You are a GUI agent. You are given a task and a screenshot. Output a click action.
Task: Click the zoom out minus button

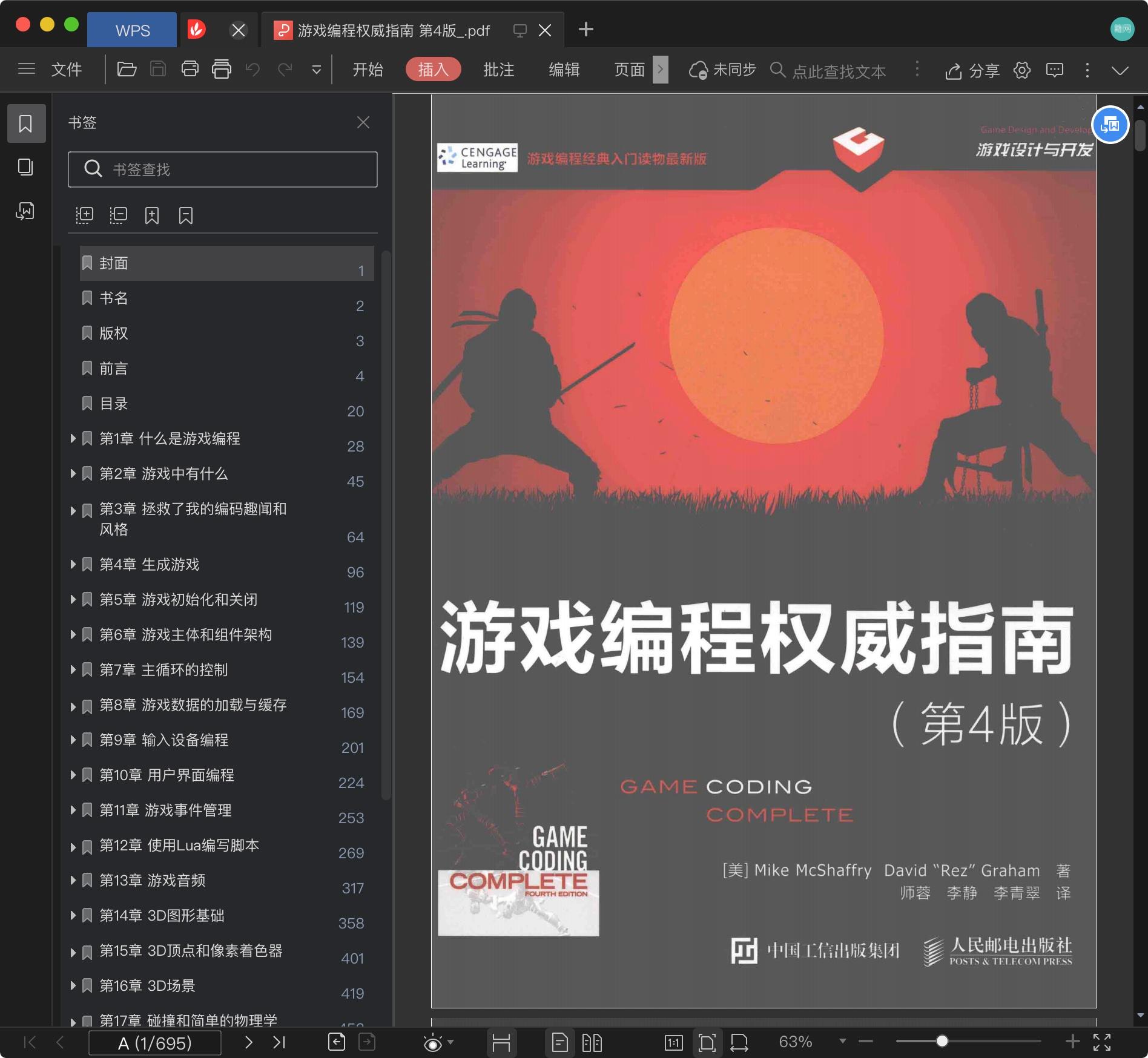point(866,1041)
